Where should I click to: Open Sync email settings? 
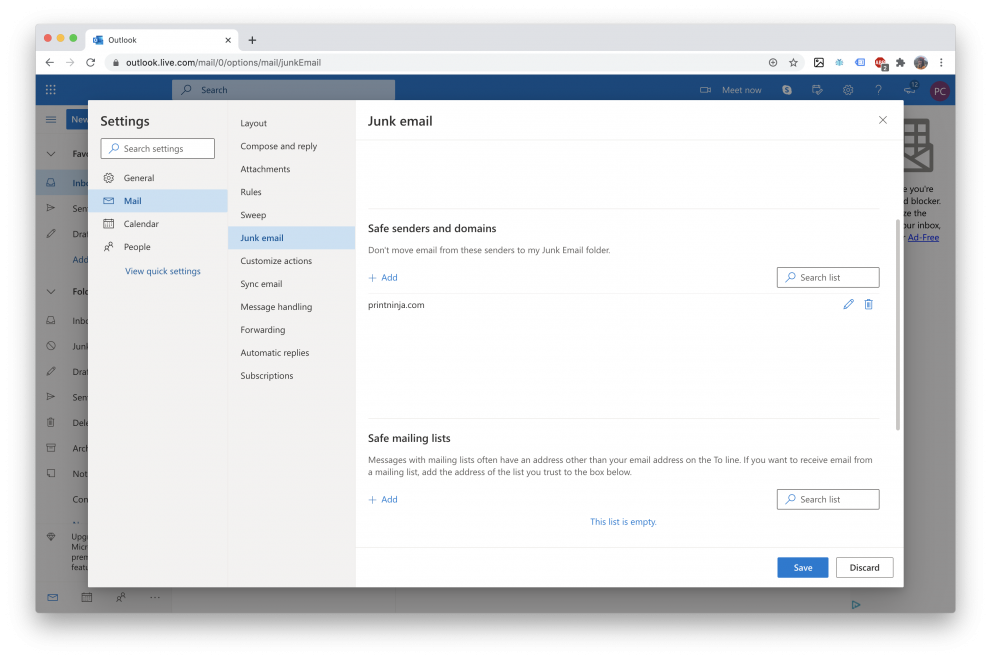tap(291, 284)
